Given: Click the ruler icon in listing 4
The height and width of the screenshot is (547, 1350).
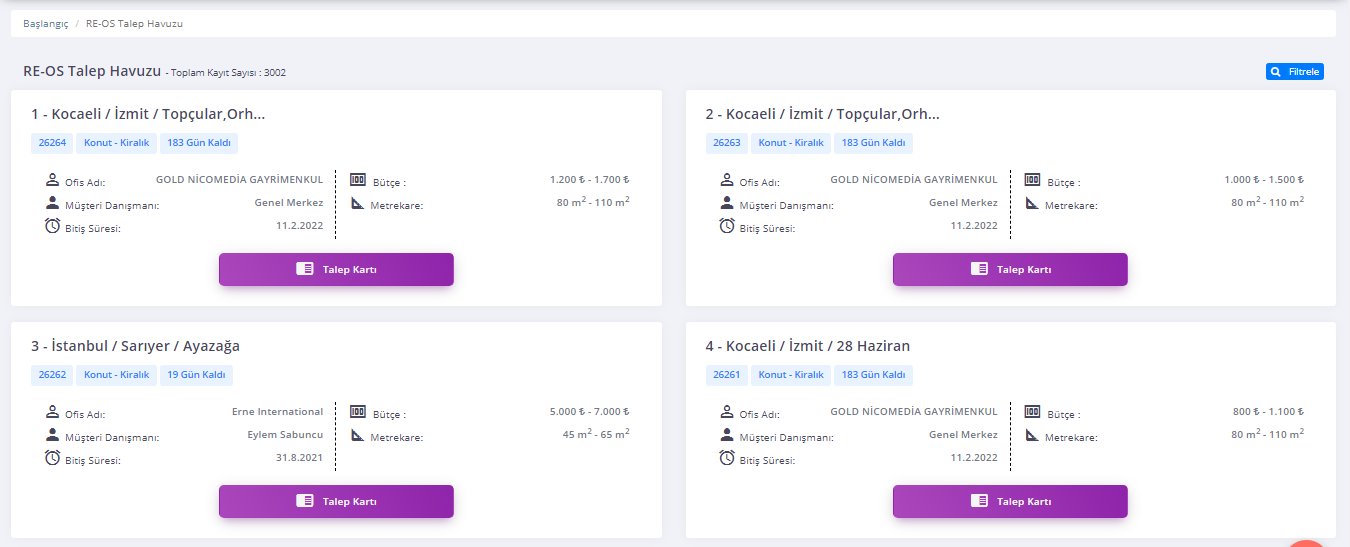Looking at the screenshot, I should click(1032, 435).
